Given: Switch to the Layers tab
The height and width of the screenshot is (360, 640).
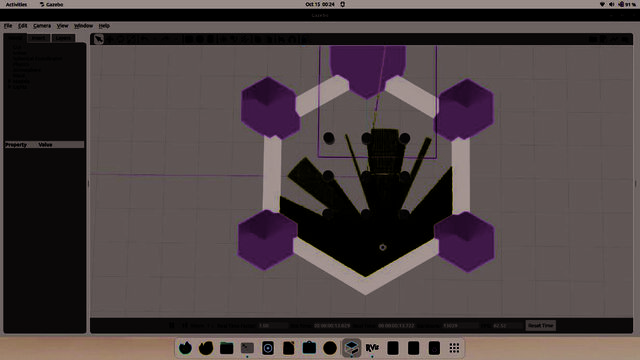Looking at the screenshot, I should pos(63,38).
